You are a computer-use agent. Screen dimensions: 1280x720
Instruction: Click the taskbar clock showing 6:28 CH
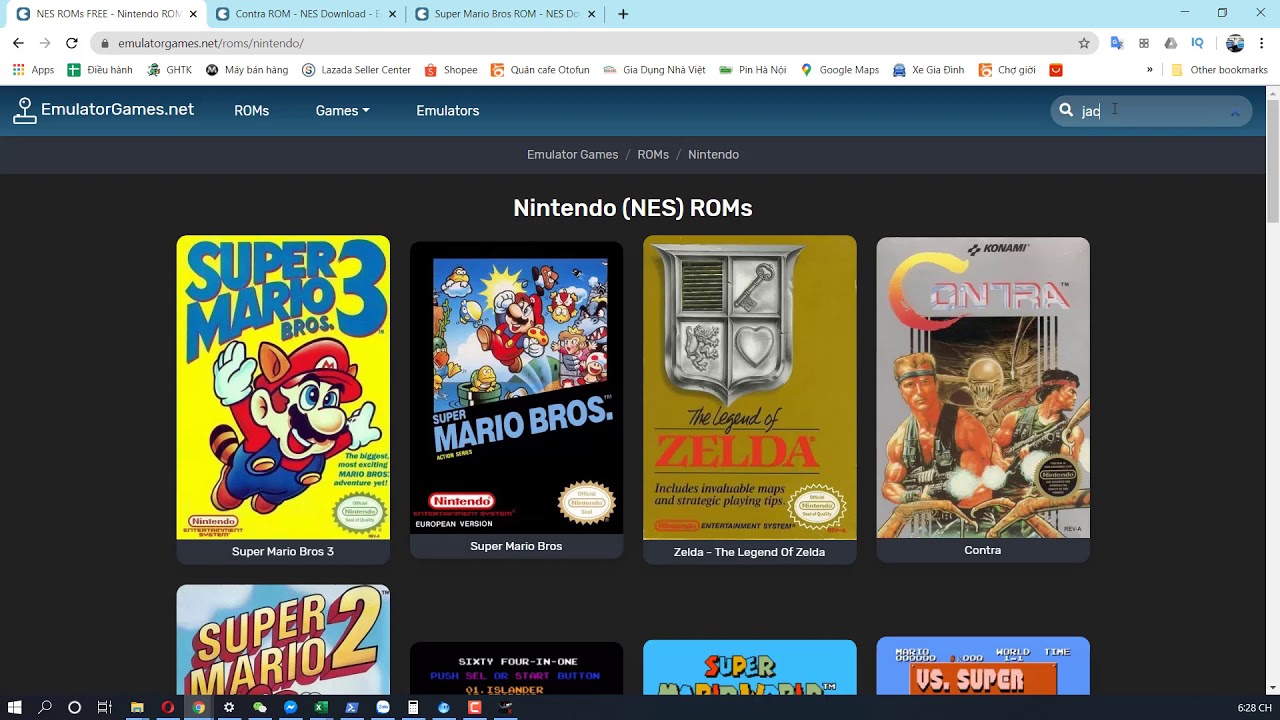click(1254, 708)
